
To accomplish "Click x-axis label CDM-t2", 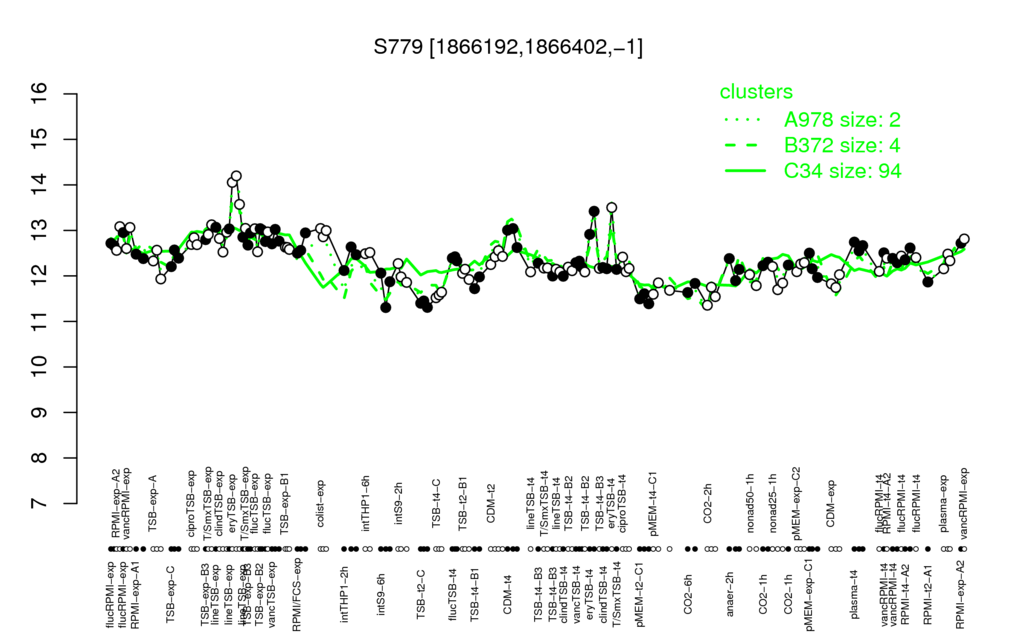I will [x=491, y=505].
